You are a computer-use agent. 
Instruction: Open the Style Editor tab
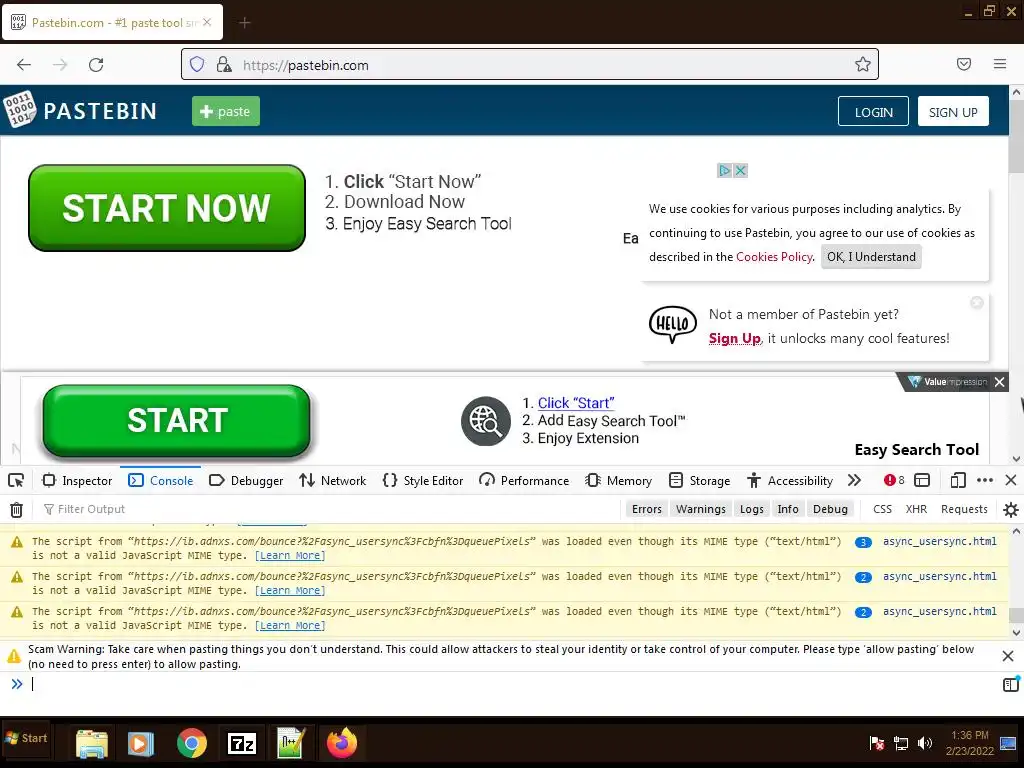point(423,481)
